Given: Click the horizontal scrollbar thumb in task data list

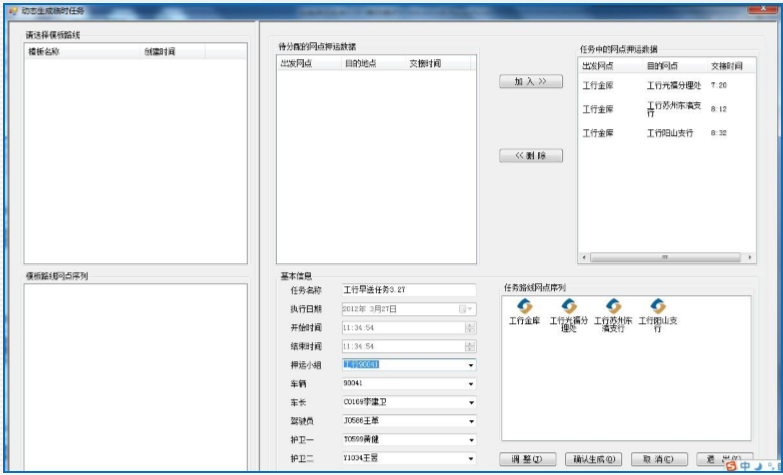Looking at the screenshot, I should click(665, 257).
